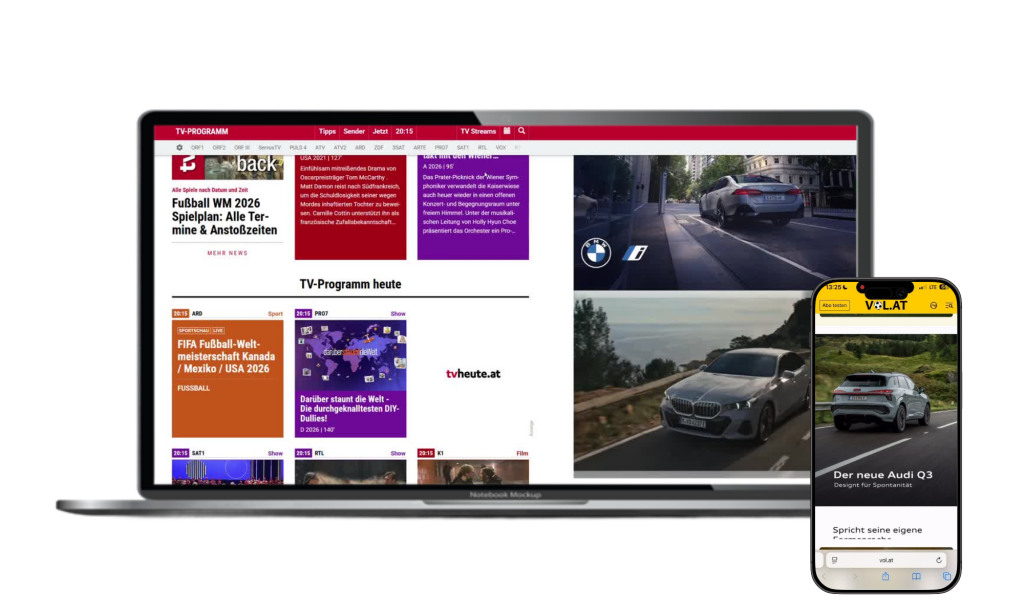This screenshot has width=1024, height=614.
Task: Click the VOL.AT logo on the phone
Action: [x=886, y=305]
